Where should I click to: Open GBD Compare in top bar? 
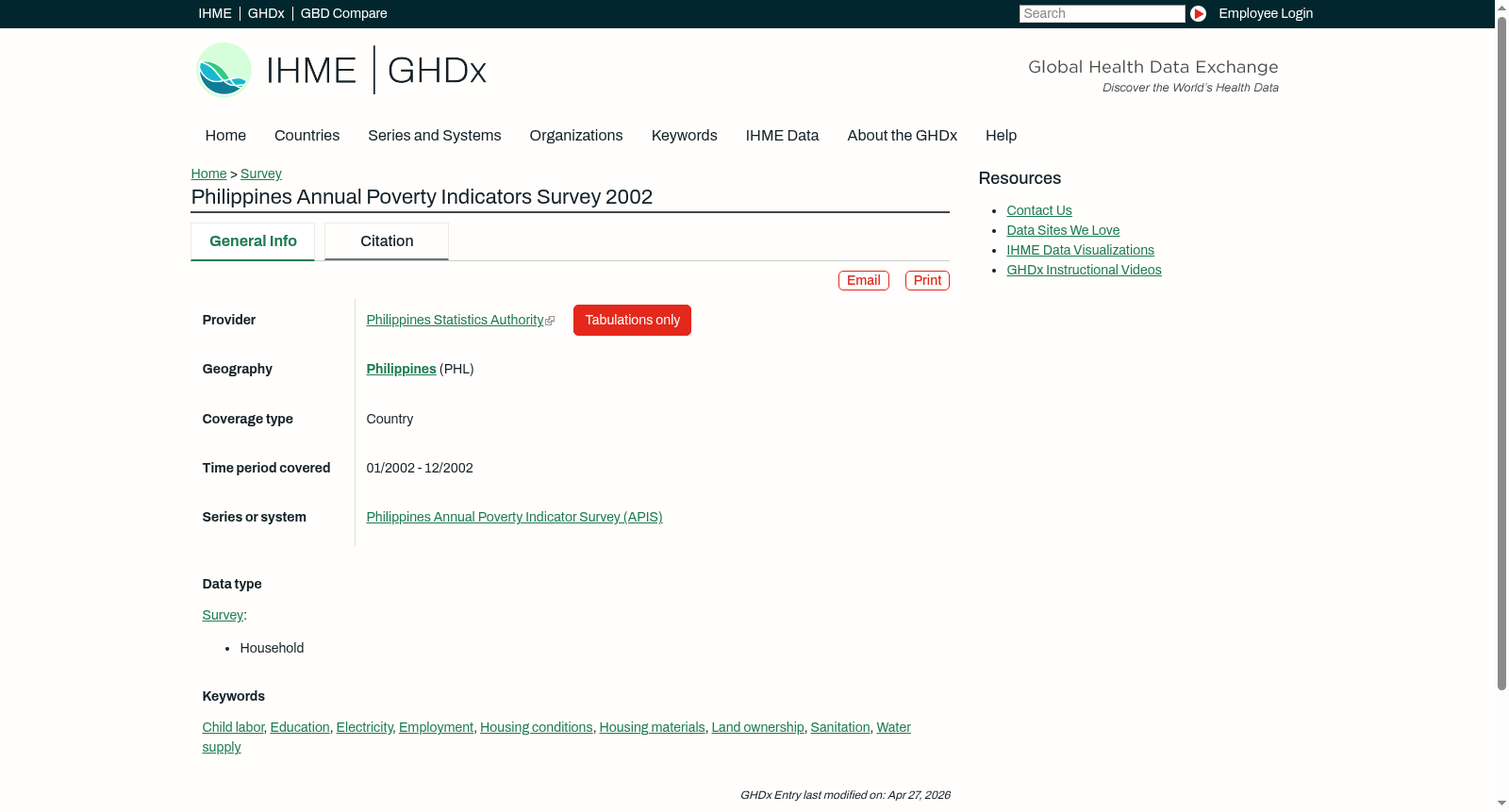tap(344, 13)
